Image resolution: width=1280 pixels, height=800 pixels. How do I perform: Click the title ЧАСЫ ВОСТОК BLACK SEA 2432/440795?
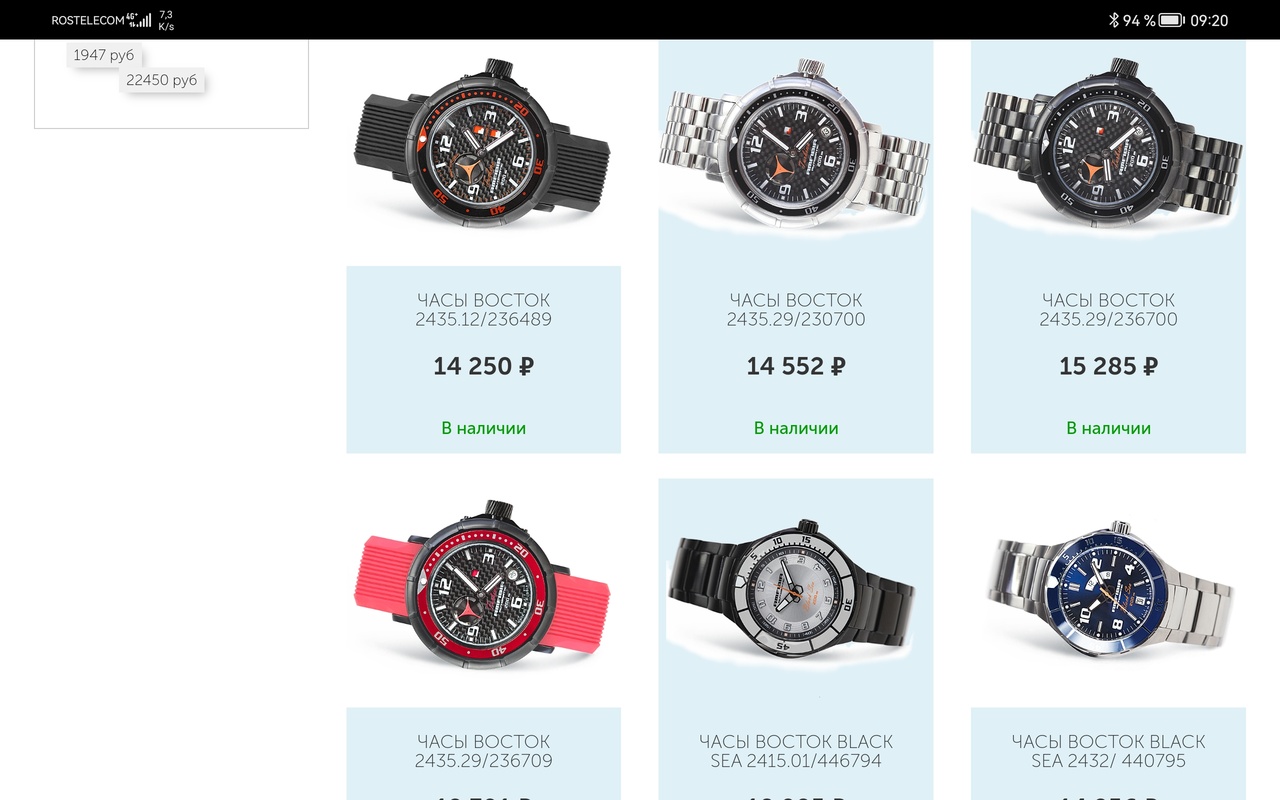coord(1108,751)
